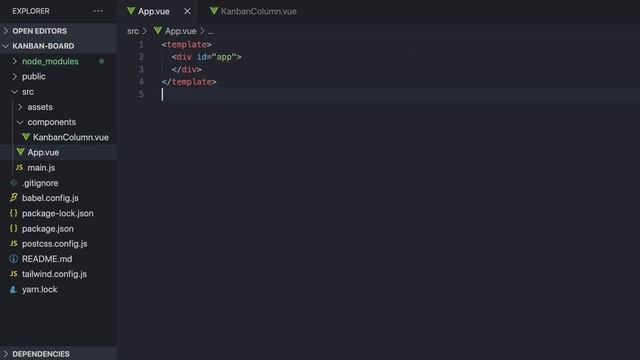This screenshot has height=360, width=640.
Task: Click the Babel icon beside babel.config.js
Action: pos(13,198)
